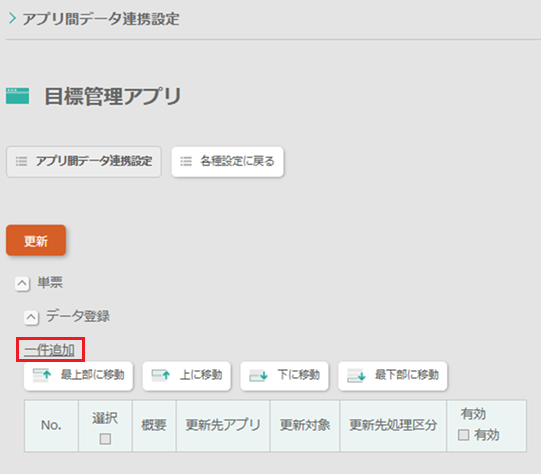Screen dimensions: 541x474
Task: Toggle the 有効 checkbox in header
Action: 463,435
